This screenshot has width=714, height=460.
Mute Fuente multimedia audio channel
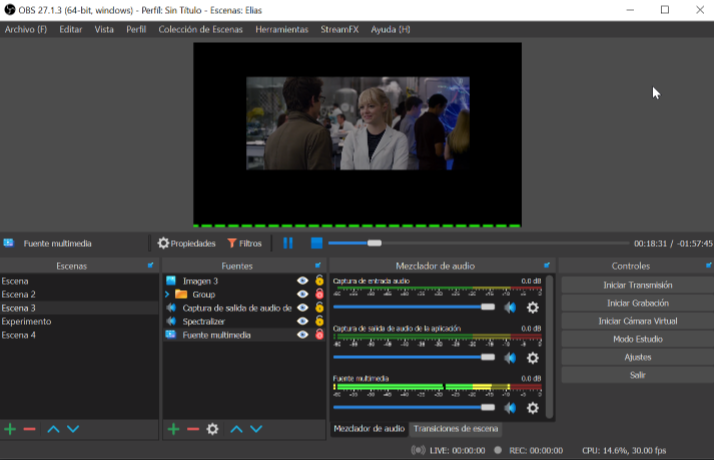510,408
